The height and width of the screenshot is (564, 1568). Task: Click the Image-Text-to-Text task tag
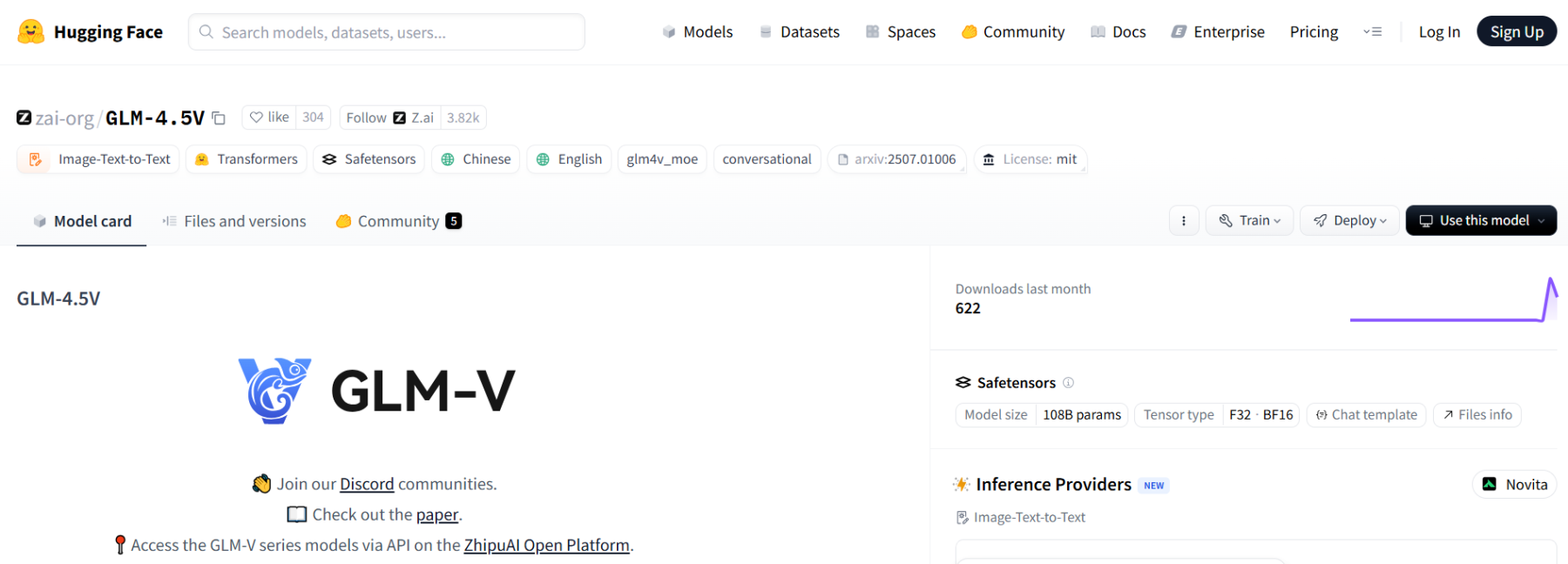[x=98, y=159]
